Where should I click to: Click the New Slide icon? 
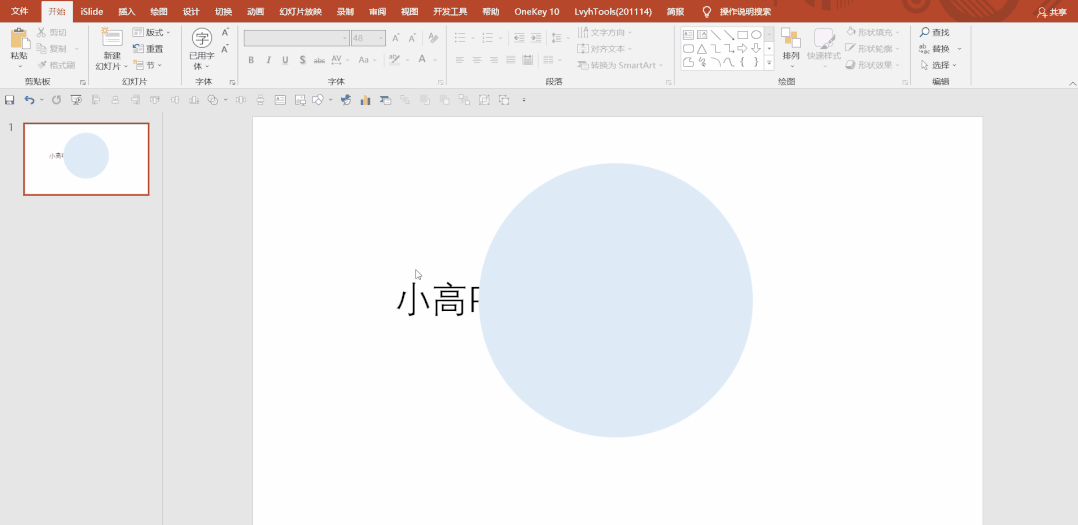[111, 38]
